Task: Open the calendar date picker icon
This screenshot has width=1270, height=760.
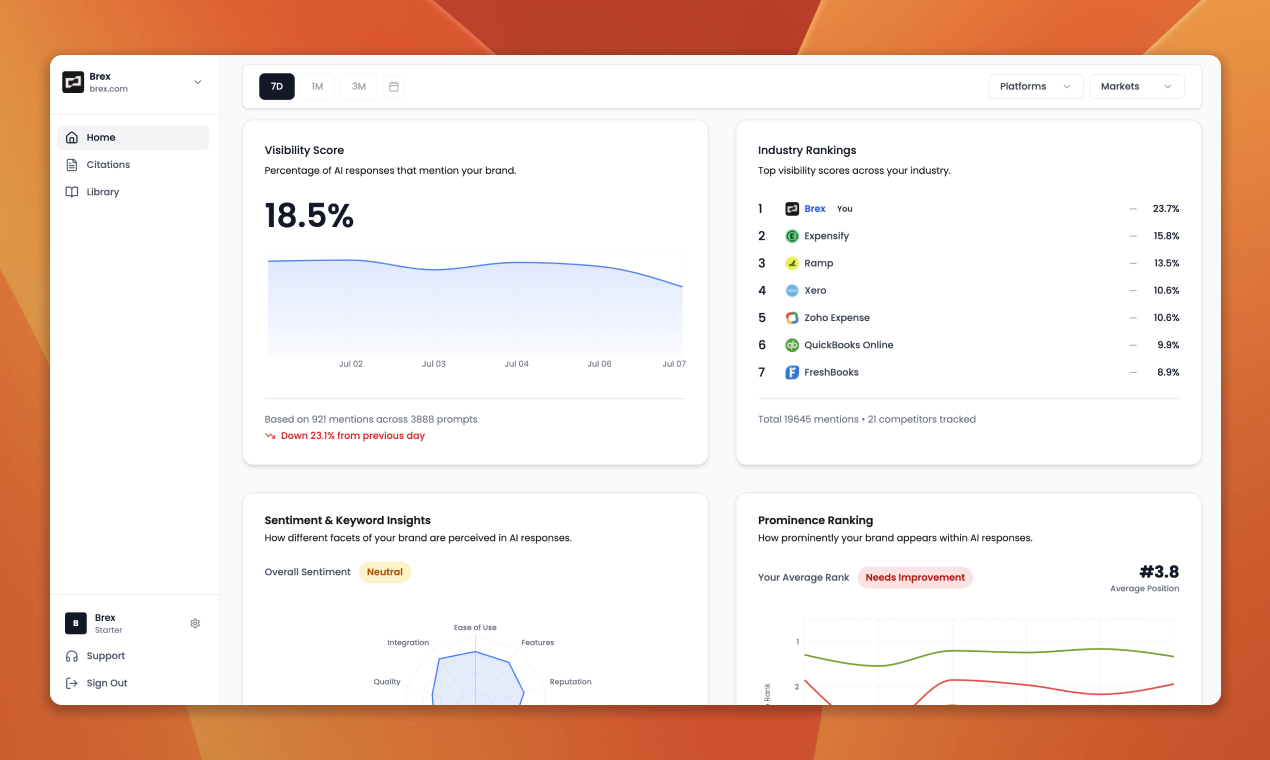Action: (x=394, y=86)
